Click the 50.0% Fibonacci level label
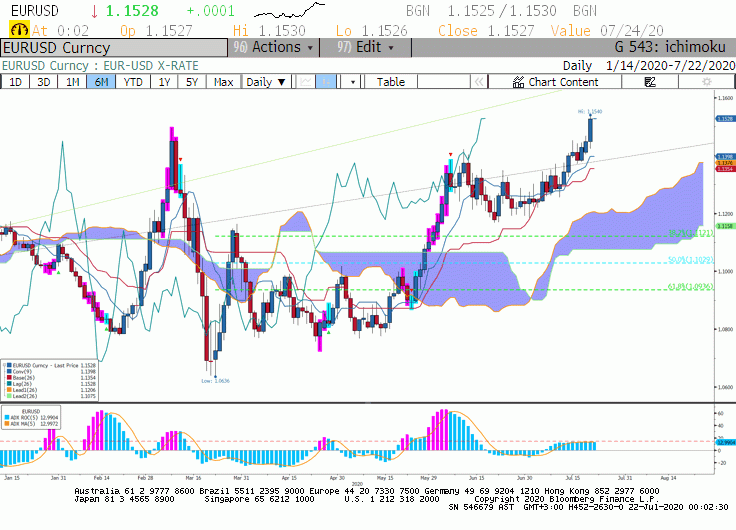The image size is (736, 530). tap(691, 260)
